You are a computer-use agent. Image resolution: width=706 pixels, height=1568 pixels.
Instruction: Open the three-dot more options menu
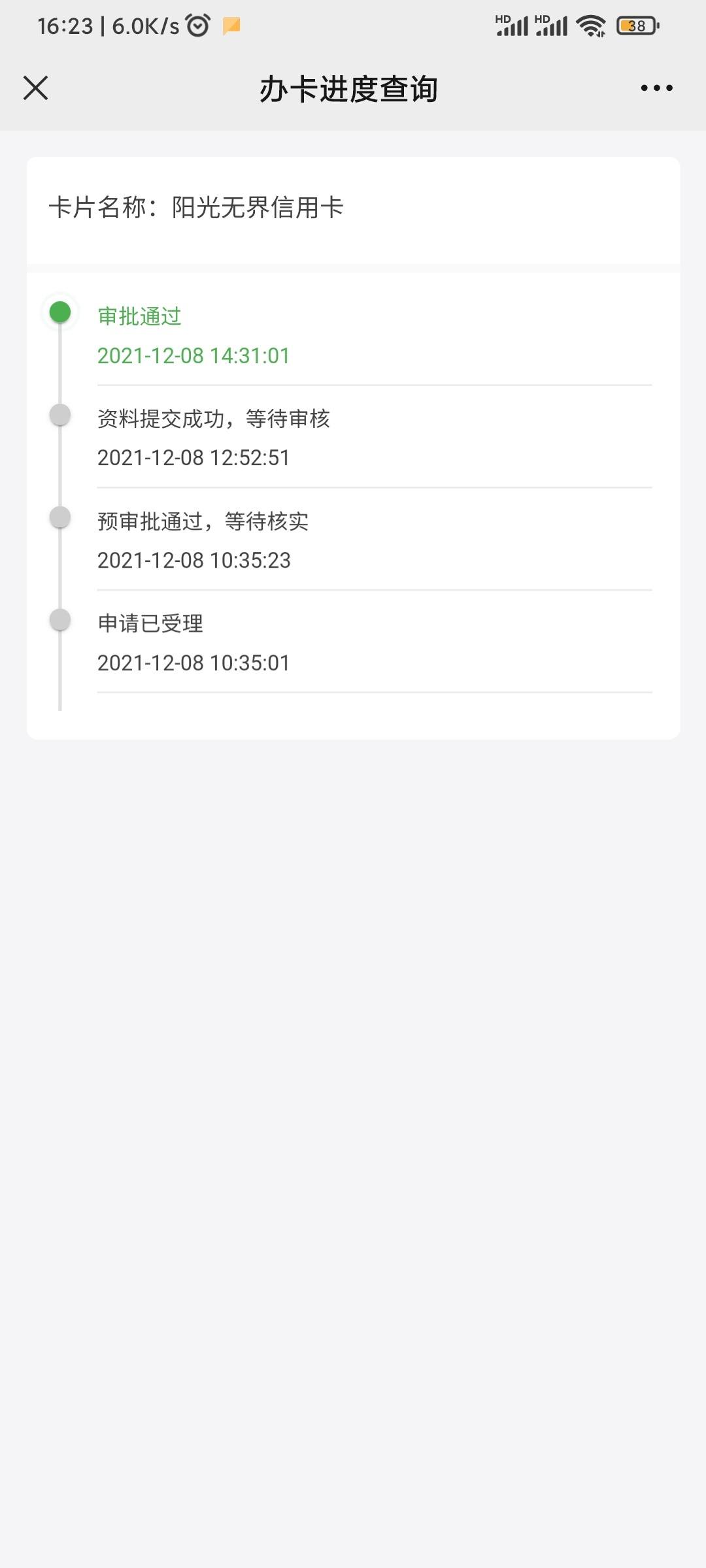(x=656, y=88)
